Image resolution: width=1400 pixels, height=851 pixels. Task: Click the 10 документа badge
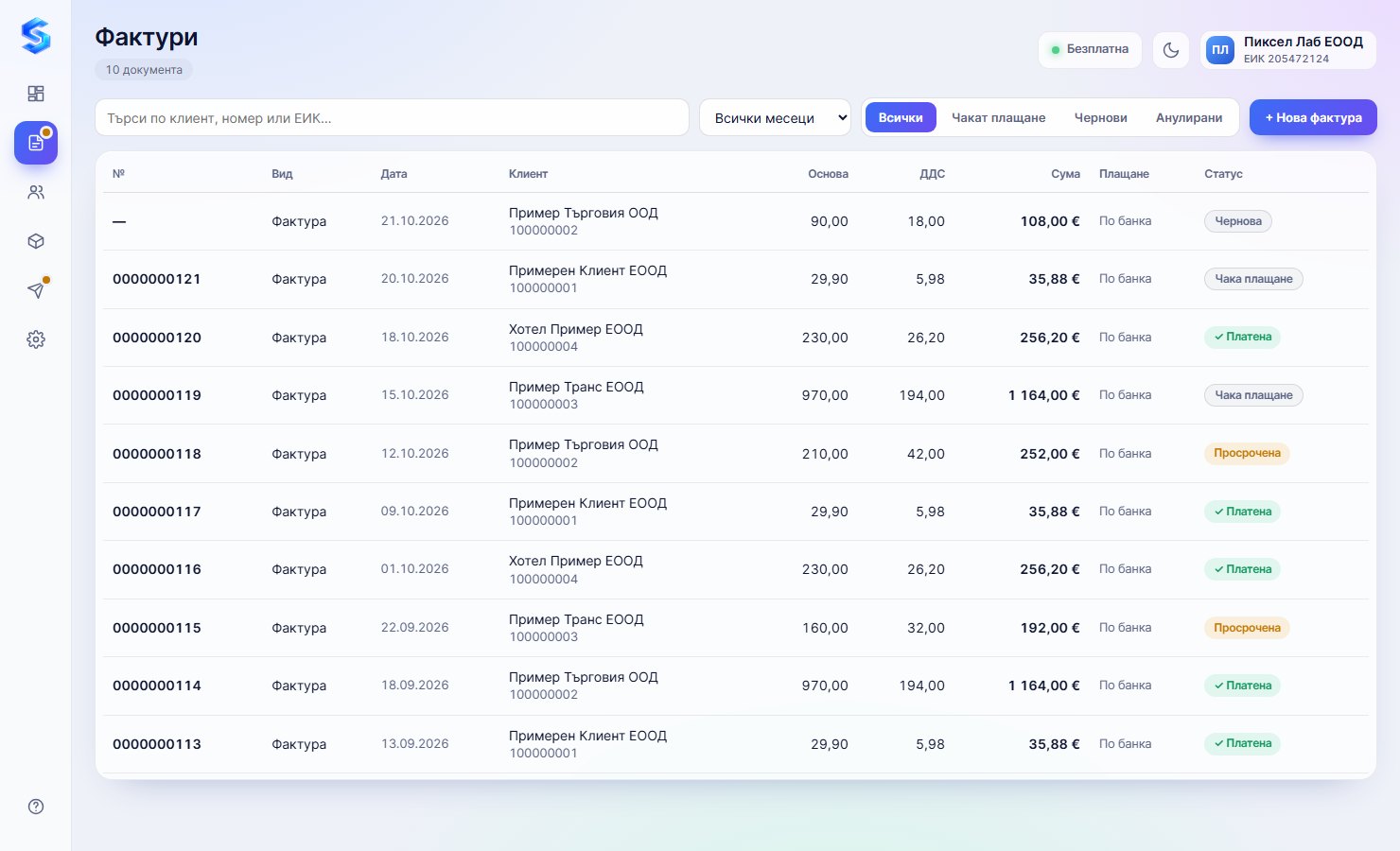click(144, 70)
